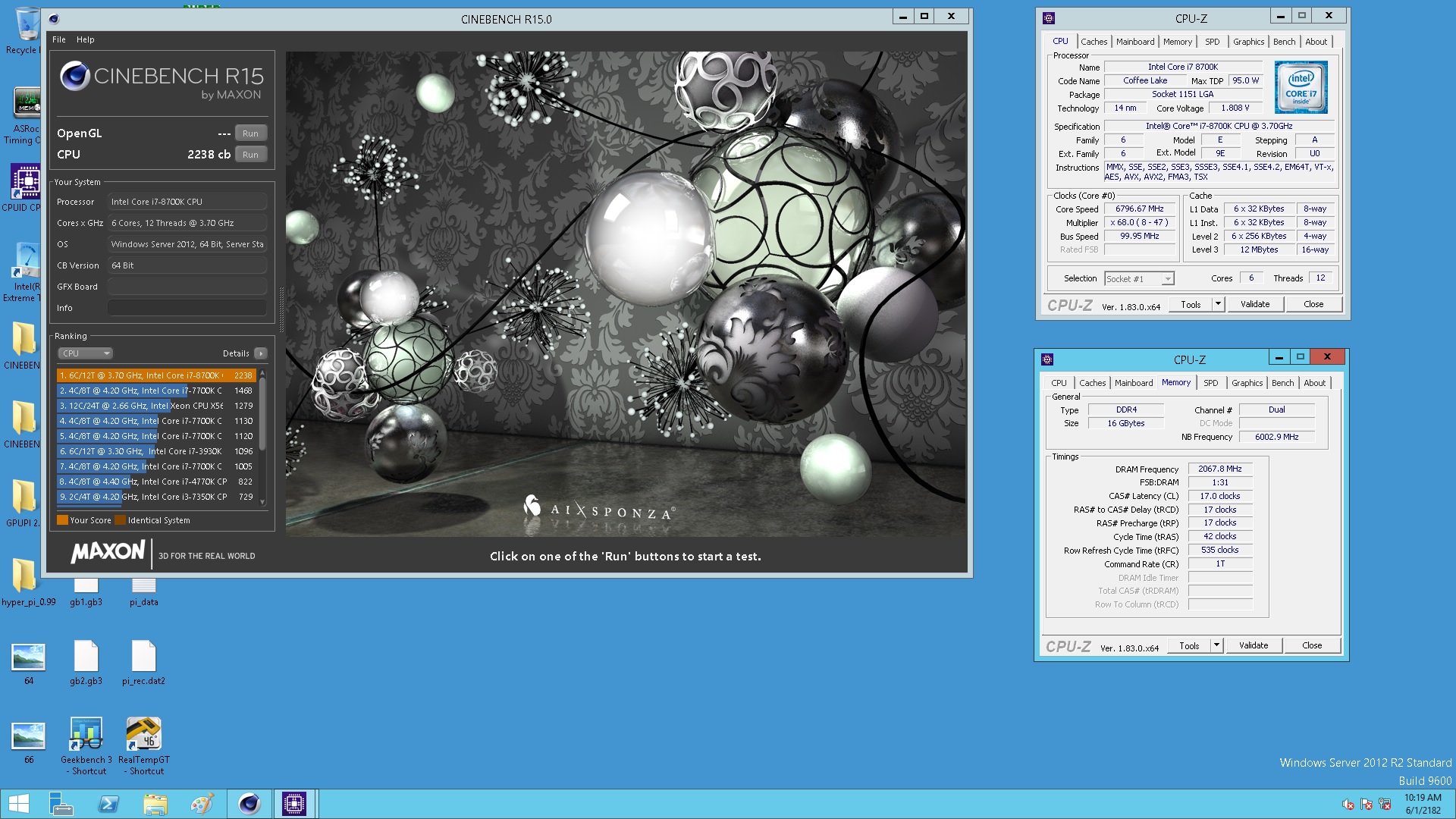The height and width of the screenshot is (819, 1456).
Task: Run the OpenGL benchmark
Action: [250, 133]
